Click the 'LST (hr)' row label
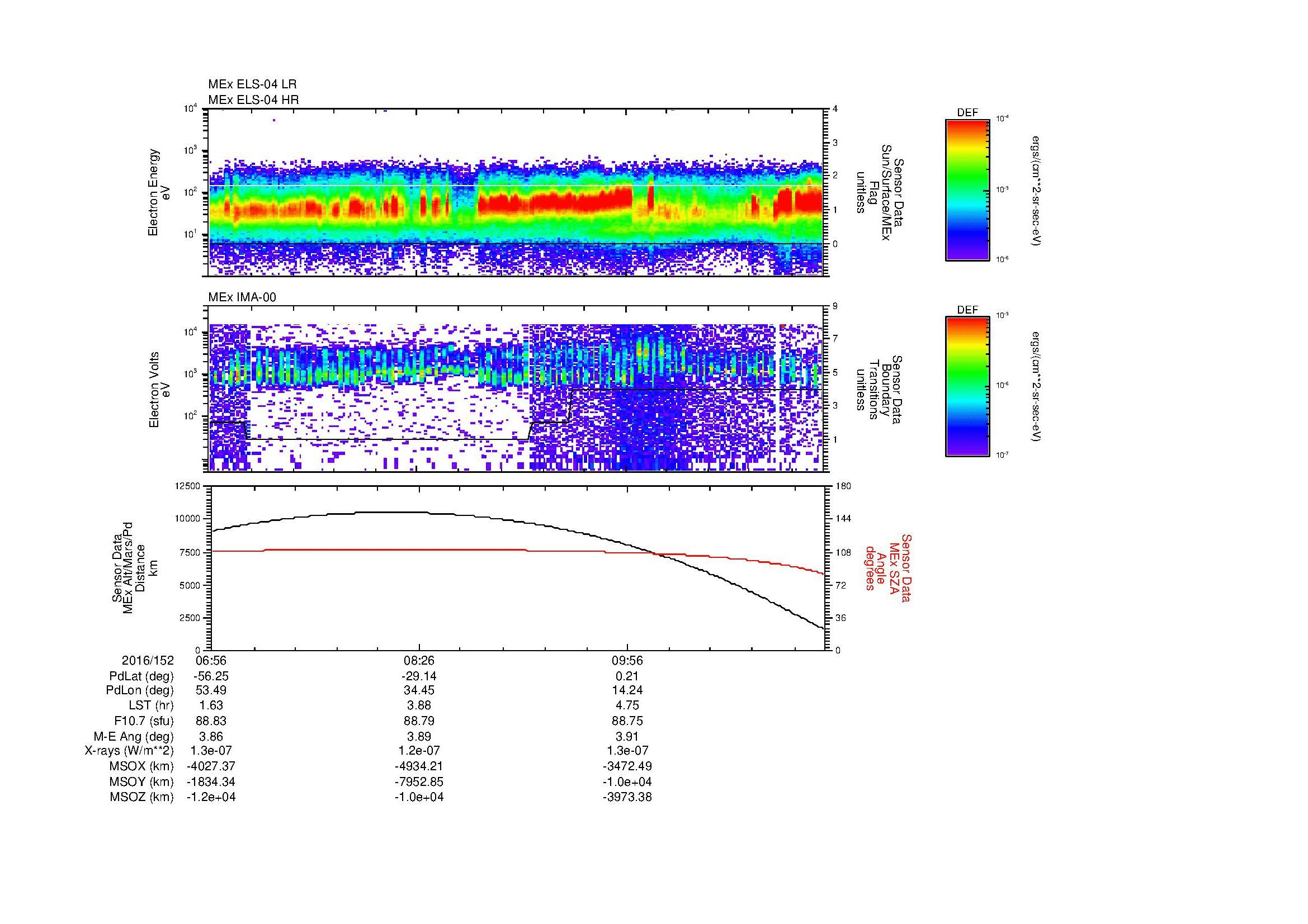Image resolution: width=1308 pixels, height=924 pixels. click(x=151, y=705)
